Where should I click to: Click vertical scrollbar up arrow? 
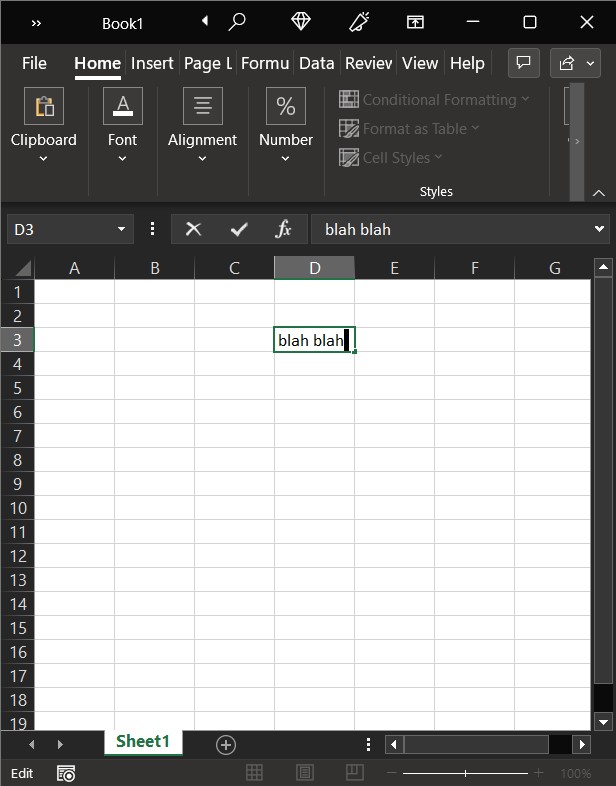pos(603,267)
